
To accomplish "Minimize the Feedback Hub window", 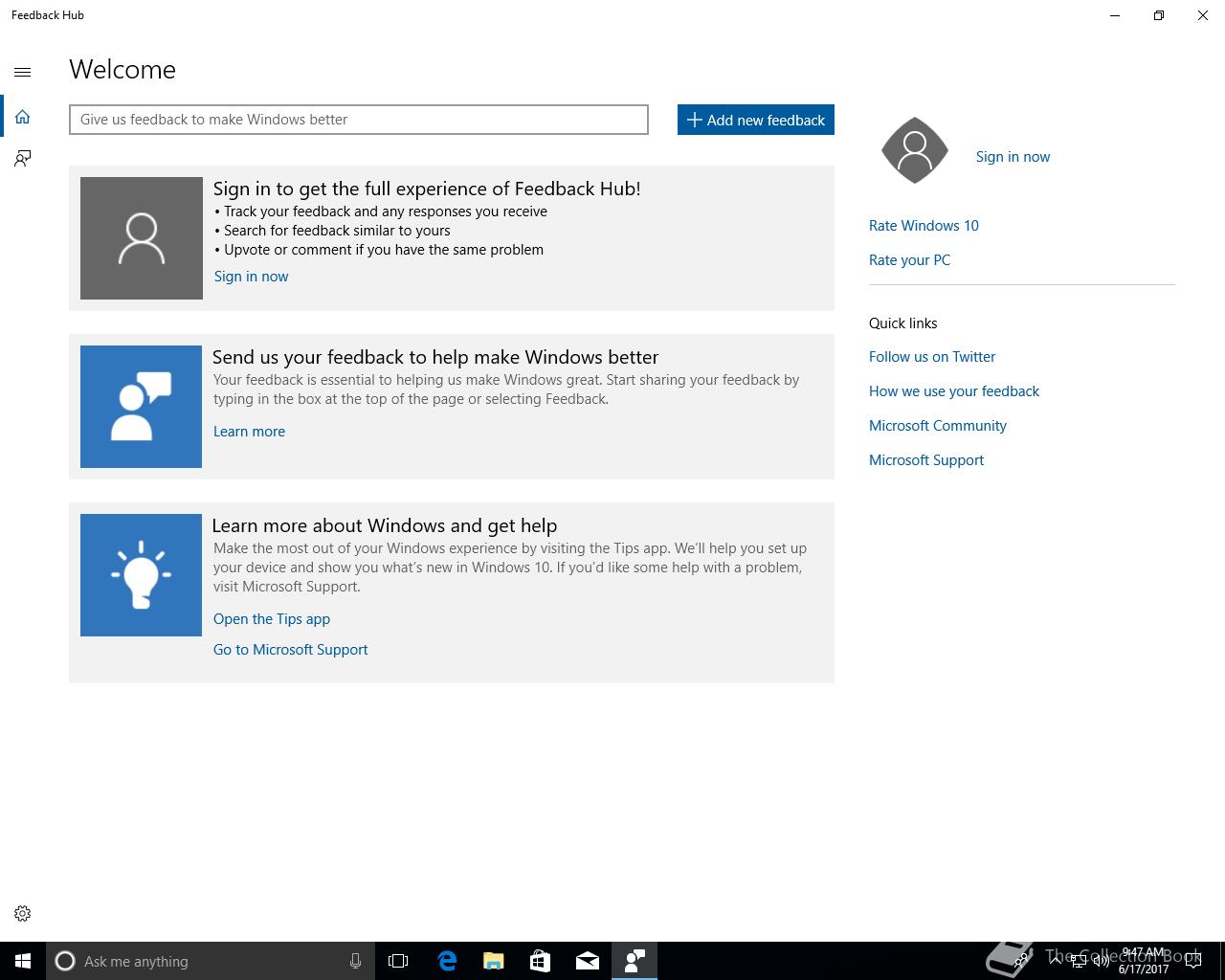I will coord(1115,15).
